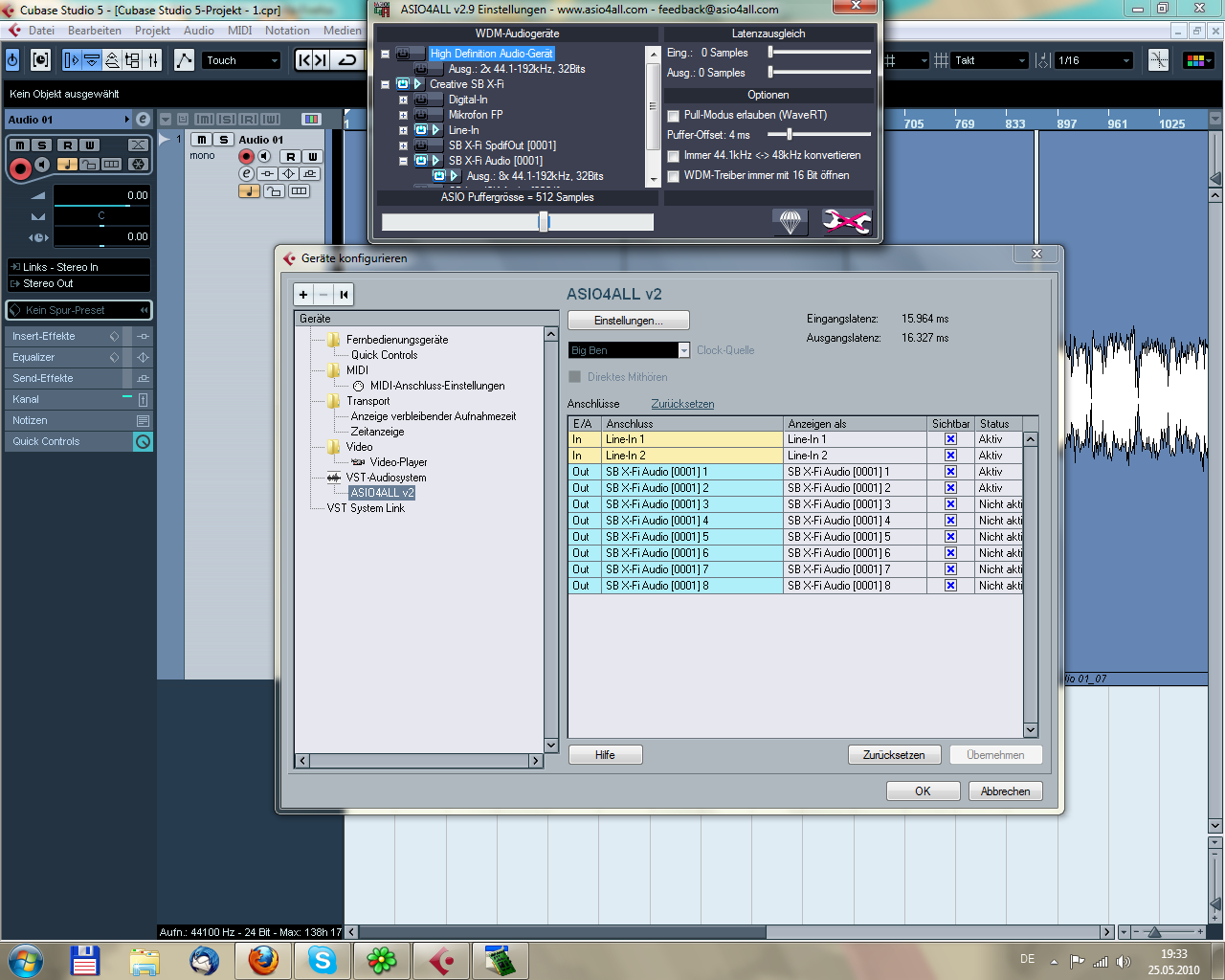Open the mixer via toolbar faders icon
This screenshot has width=1225, height=980.
click(x=153, y=60)
